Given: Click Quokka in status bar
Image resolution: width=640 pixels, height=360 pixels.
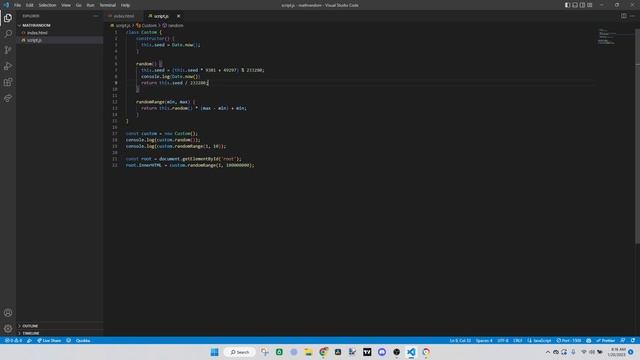Looking at the screenshot, I should click(x=83, y=340).
